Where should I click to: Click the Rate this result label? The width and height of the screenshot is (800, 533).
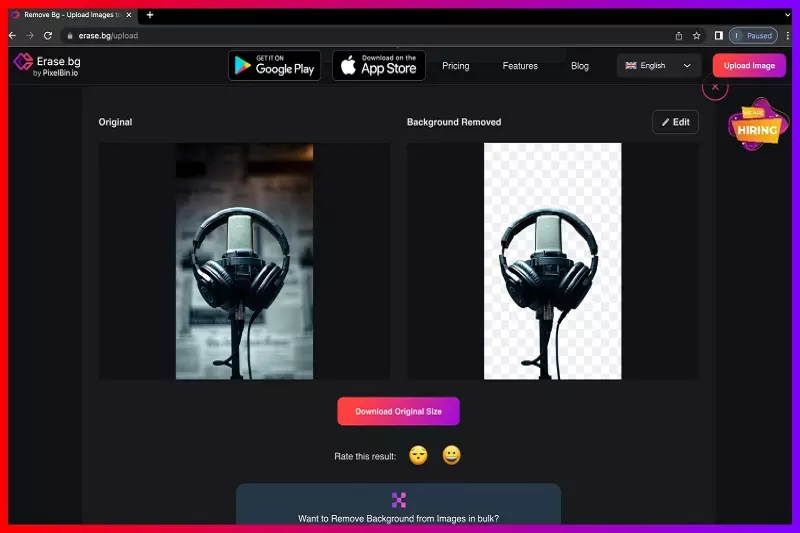365,456
